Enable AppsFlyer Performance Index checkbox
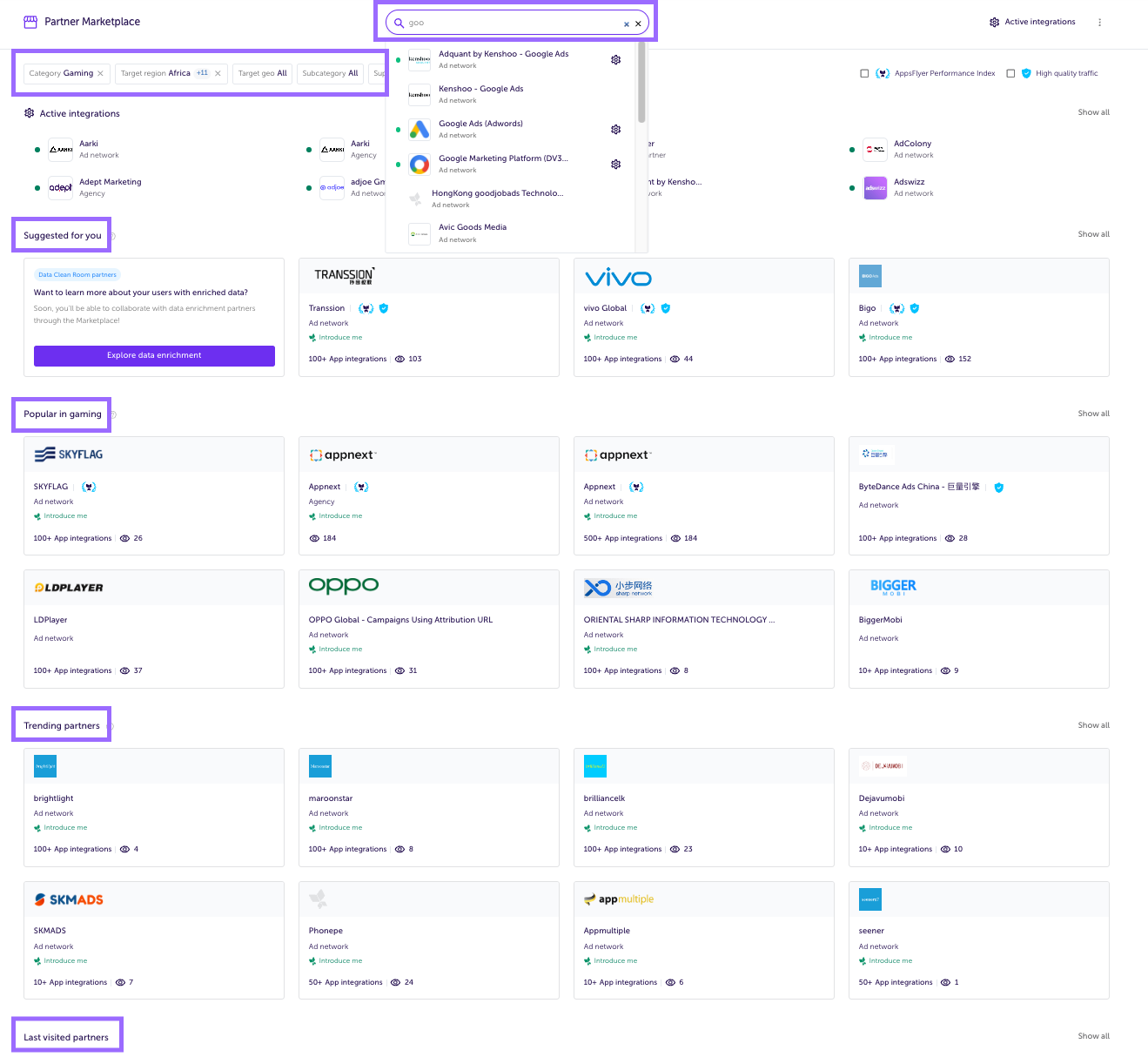 pyautogui.click(x=864, y=74)
